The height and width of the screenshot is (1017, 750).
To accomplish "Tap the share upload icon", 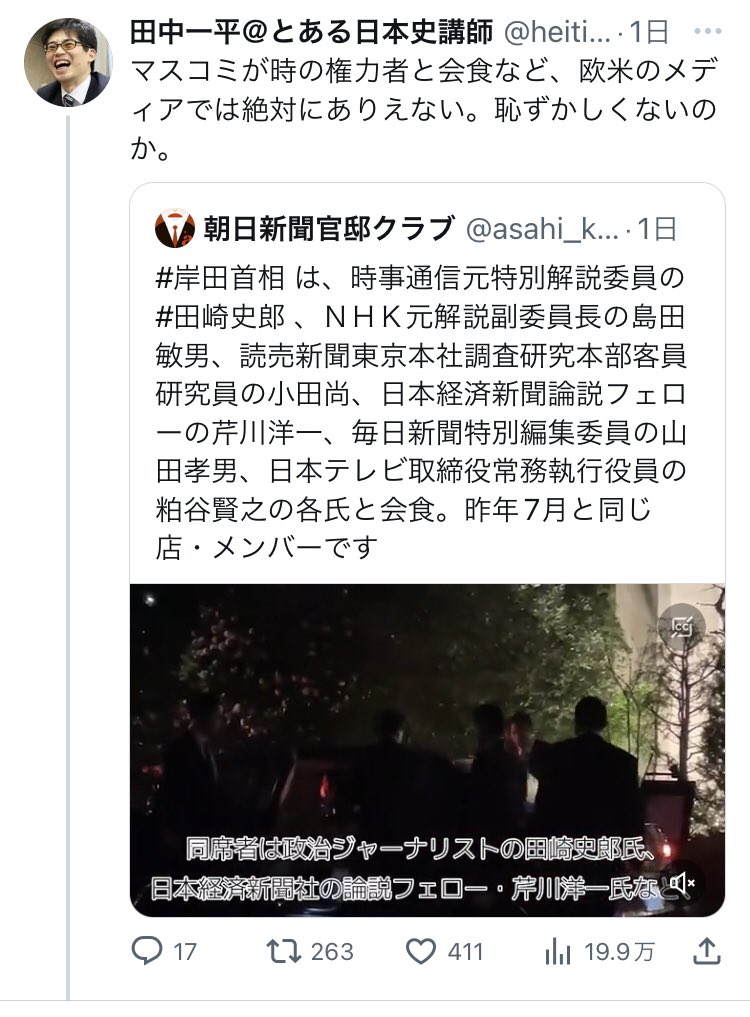I will 707,951.
